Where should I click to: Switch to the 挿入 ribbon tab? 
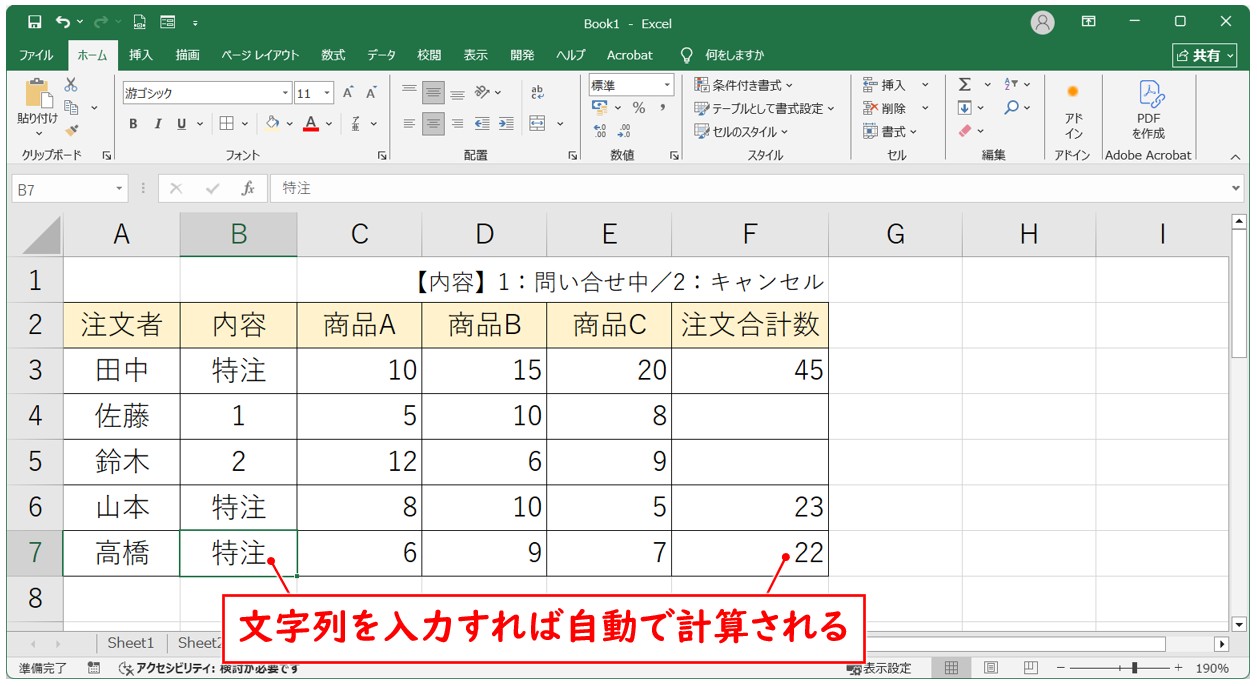(141, 55)
